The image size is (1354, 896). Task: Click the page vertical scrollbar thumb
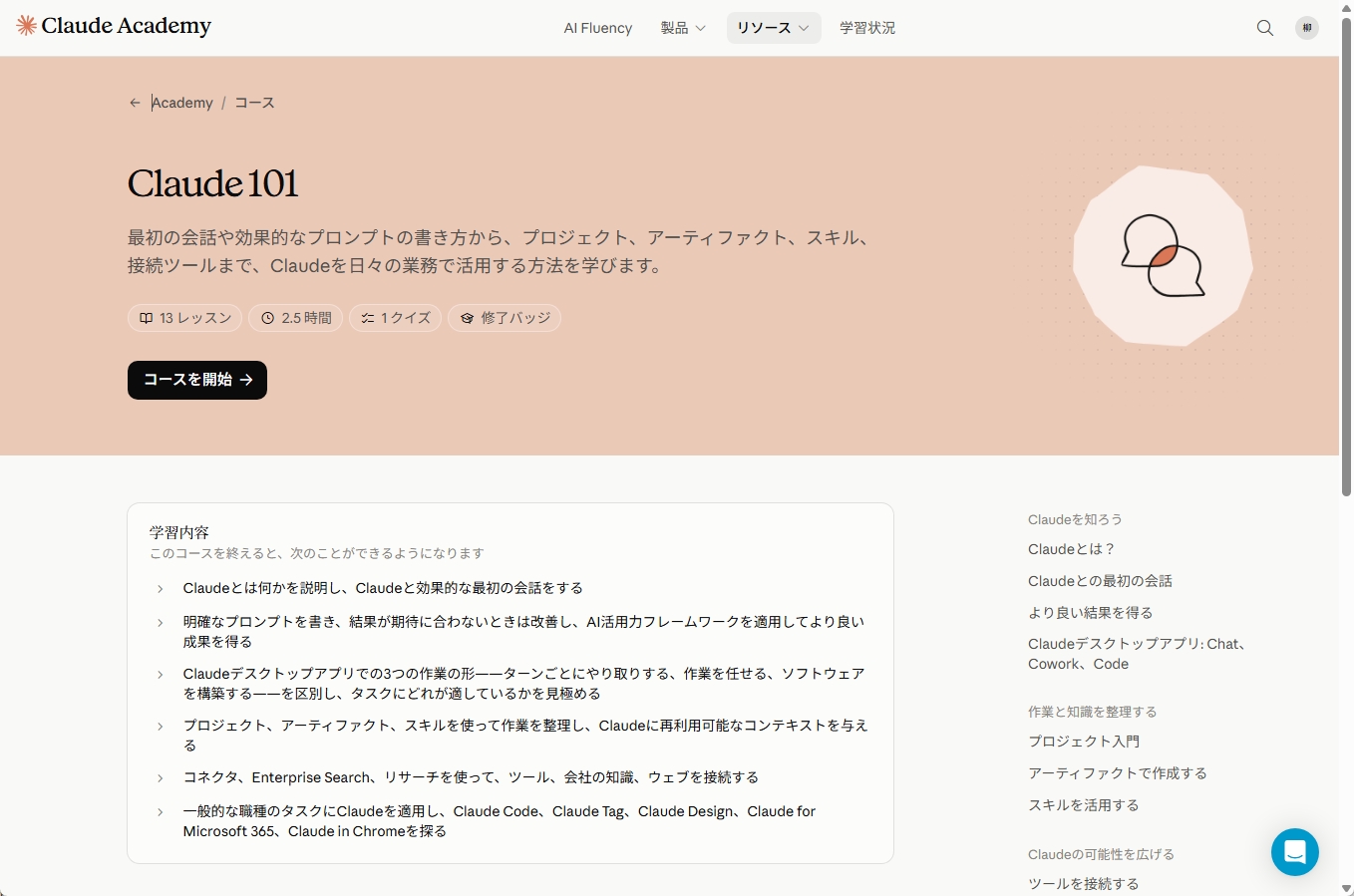pyautogui.click(x=1346, y=256)
